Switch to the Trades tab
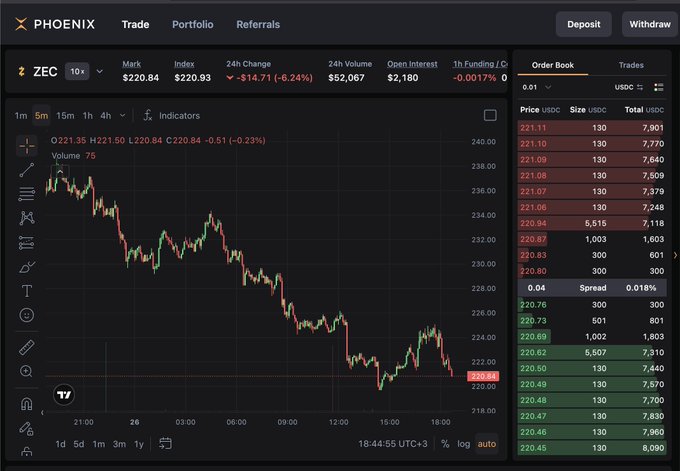The height and width of the screenshot is (471, 680). (x=631, y=65)
